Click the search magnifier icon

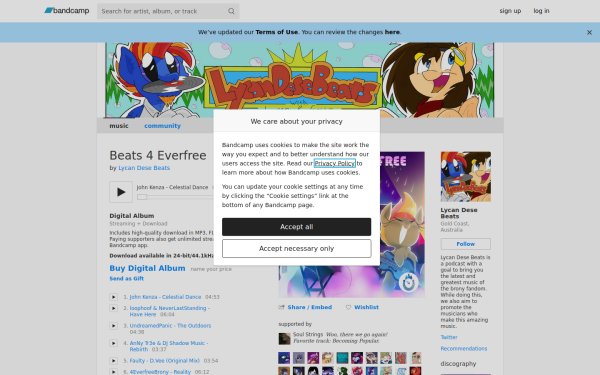click(231, 11)
